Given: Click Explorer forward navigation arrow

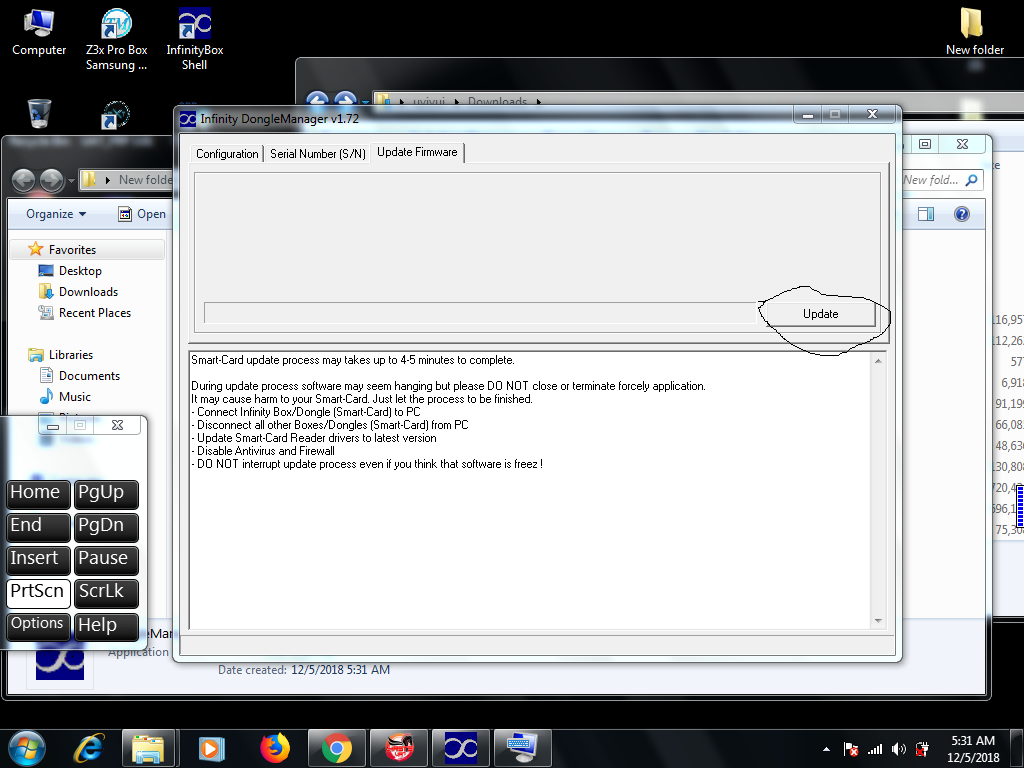Looking at the screenshot, I should [51, 180].
